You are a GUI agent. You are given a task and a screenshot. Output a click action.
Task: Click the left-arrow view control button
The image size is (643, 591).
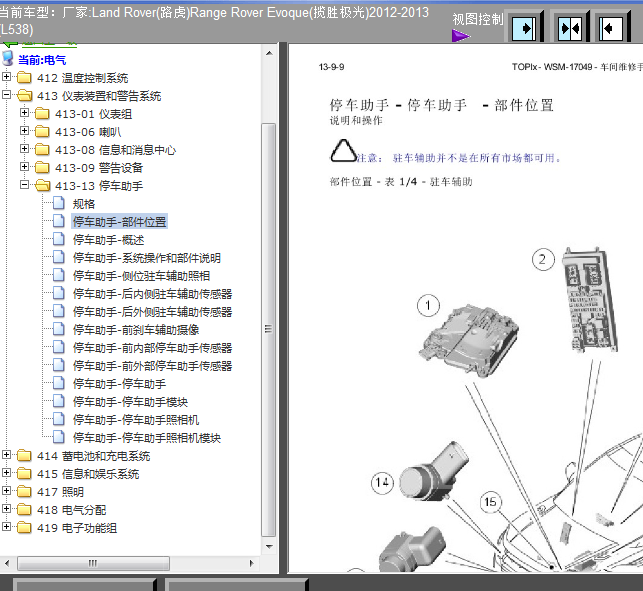click(x=611, y=28)
